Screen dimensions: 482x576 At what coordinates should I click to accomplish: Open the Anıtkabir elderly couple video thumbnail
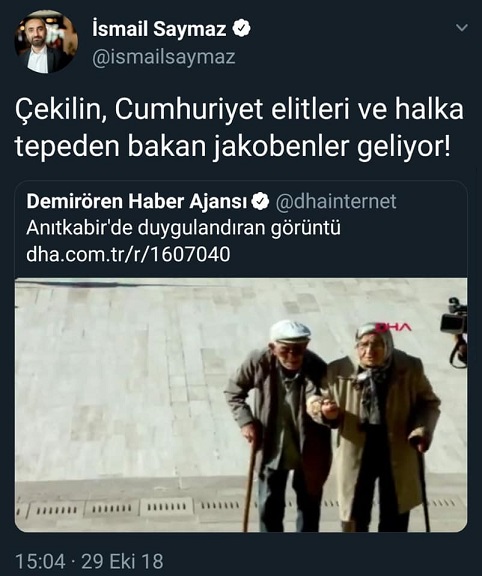click(241, 405)
